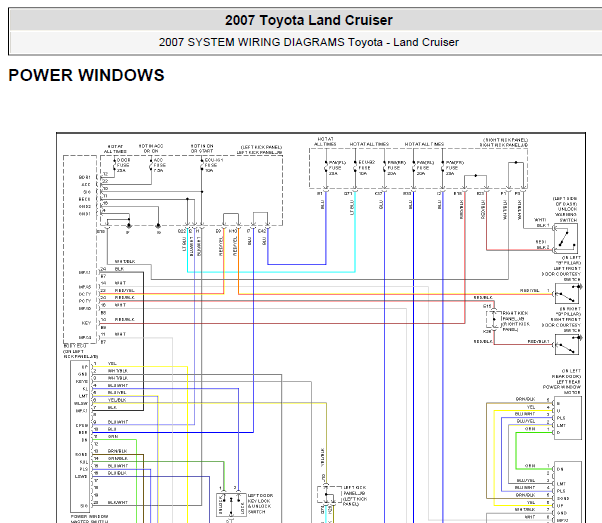Click the "LT BLU" label below connector Q71

352,207
